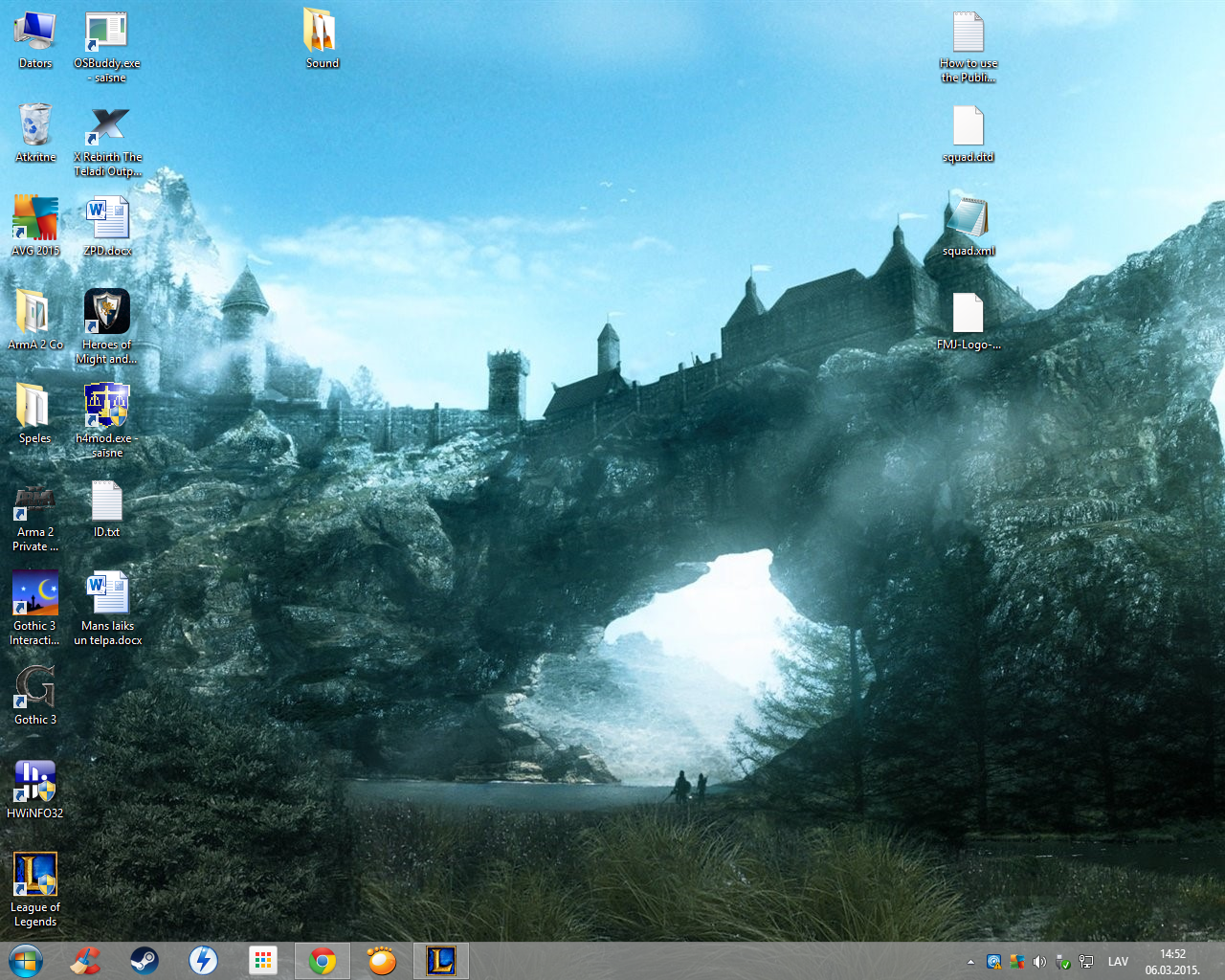The height and width of the screenshot is (980, 1225).
Task: Select X Rebirth The Teladi Outpost shortcut
Action: pyautogui.click(x=107, y=140)
